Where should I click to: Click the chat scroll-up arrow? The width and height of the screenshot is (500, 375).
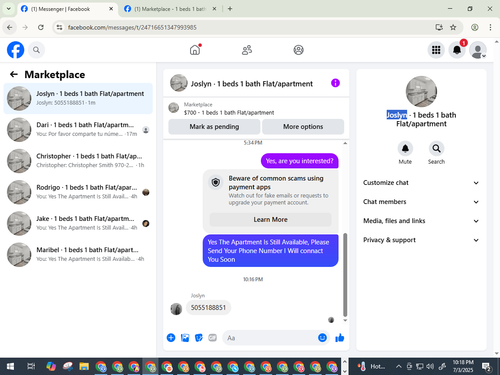[x=345, y=143]
